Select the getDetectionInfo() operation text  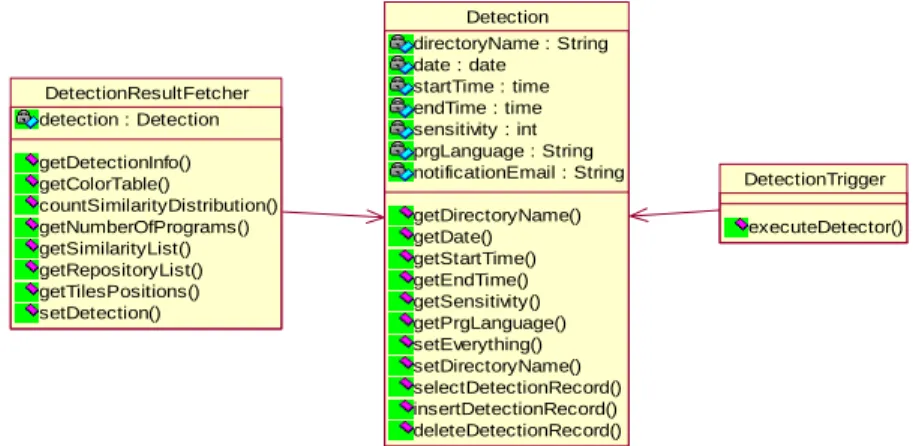(x=115, y=163)
